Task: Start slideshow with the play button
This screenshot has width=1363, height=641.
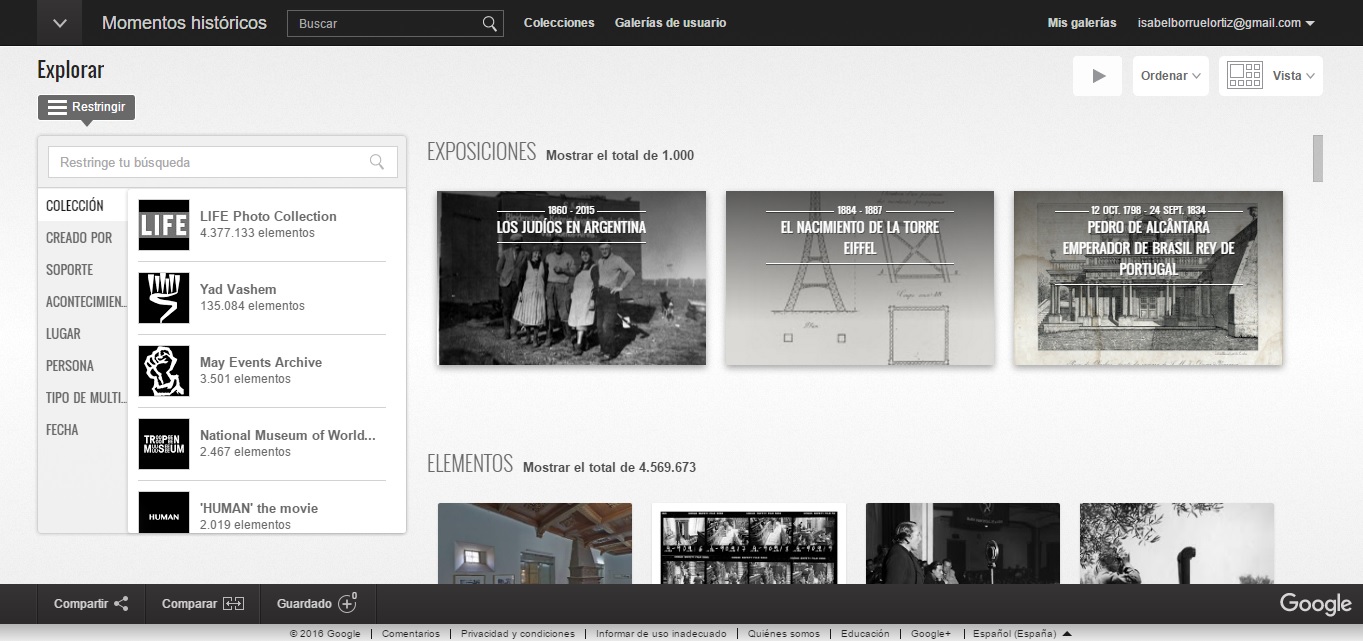Action: click(x=1098, y=76)
